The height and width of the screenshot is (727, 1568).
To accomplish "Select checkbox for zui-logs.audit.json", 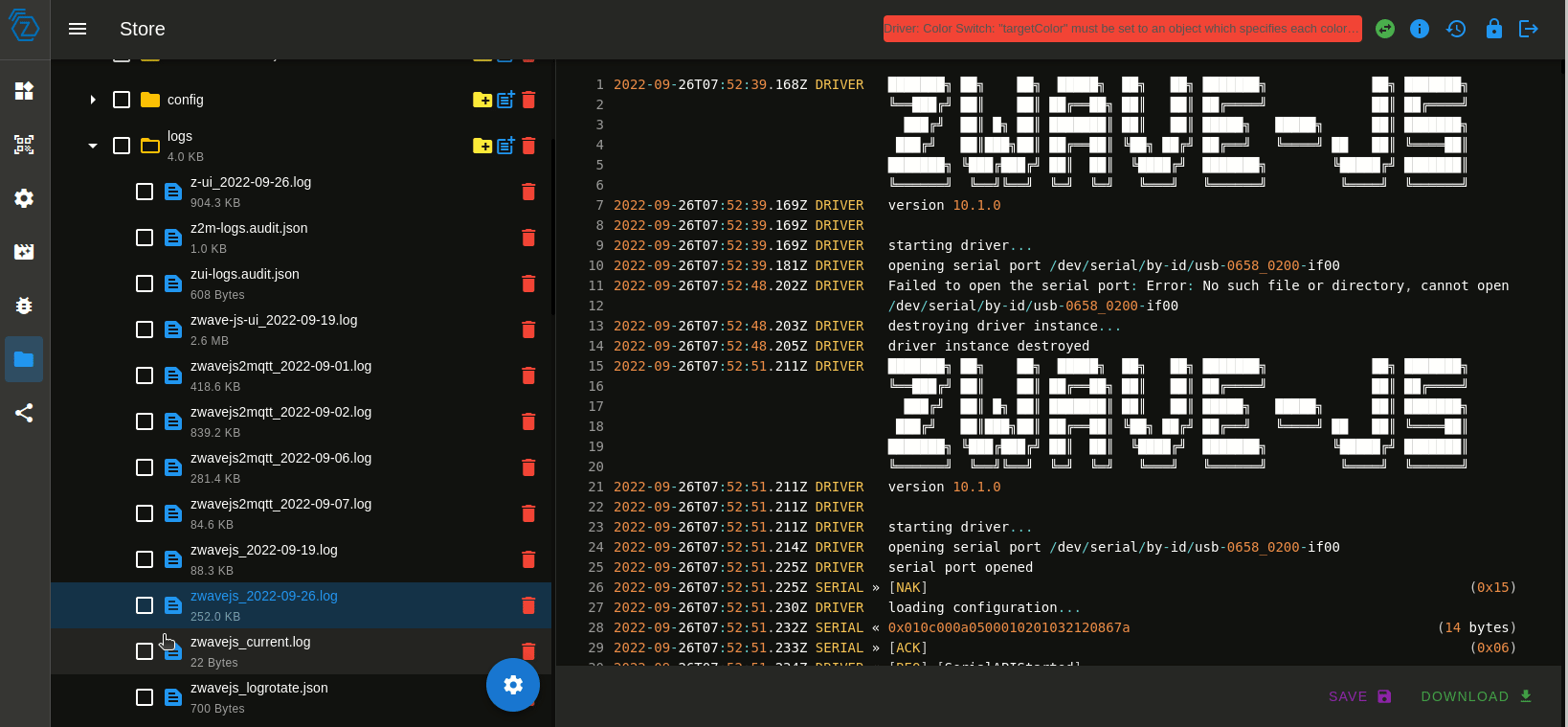I will coord(145,284).
